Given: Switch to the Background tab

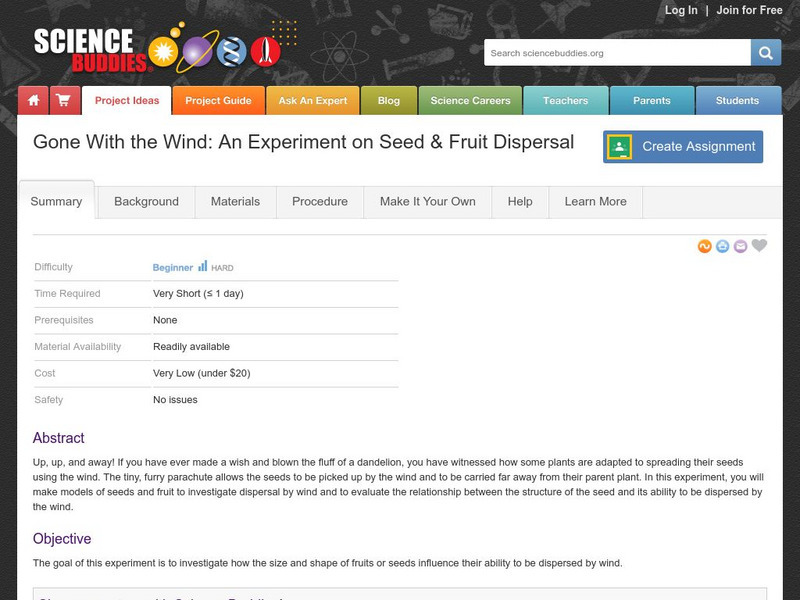Looking at the screenshot, I should 146,202.
